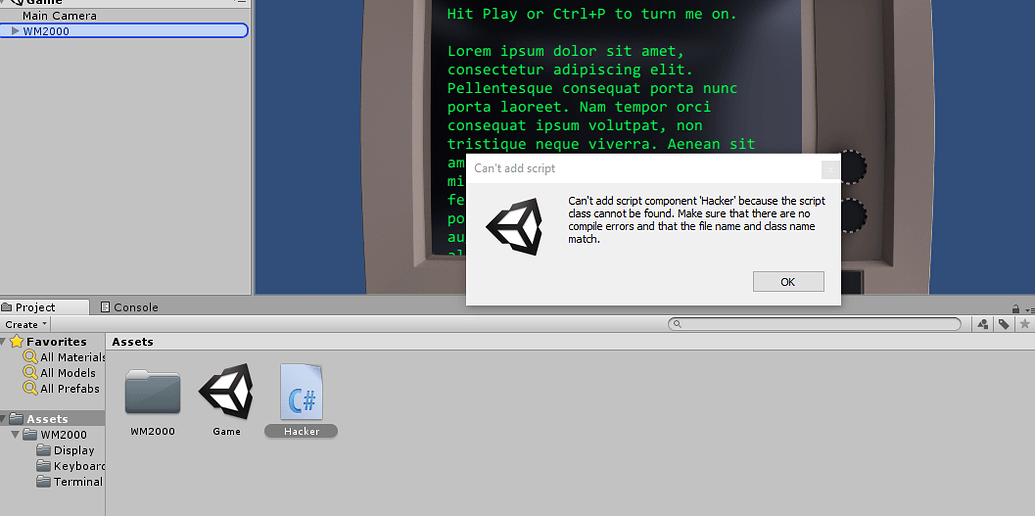Collapse the WM2000 folder tree arrow
The height and width of the screenshot is (516, 1035).
pos(15,435)
